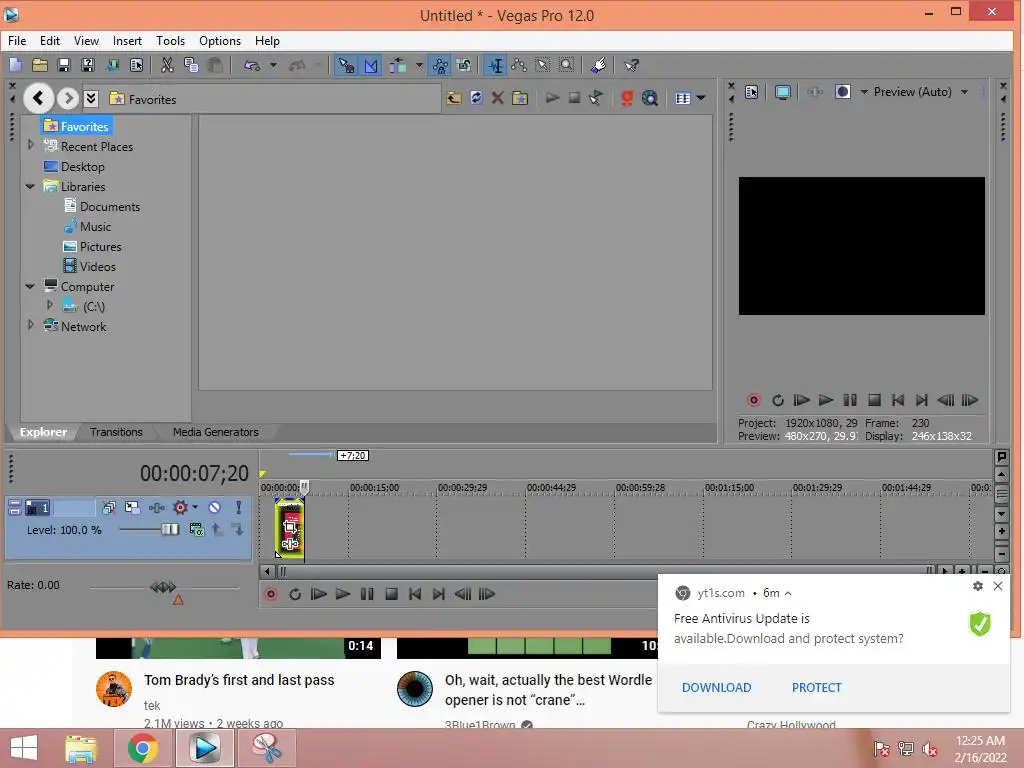Screen dimensions: 1024x768
Task: Select the Envelope Edit tool
Action: click(519, 65)
